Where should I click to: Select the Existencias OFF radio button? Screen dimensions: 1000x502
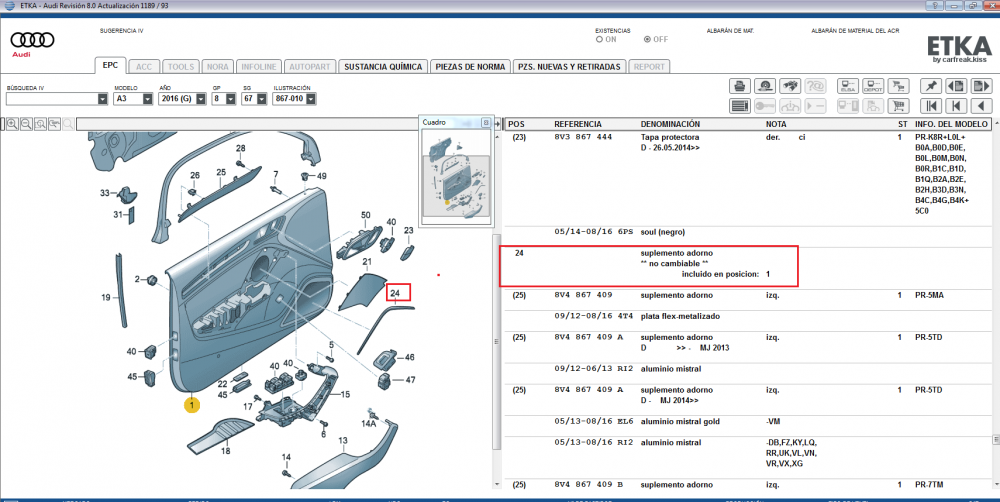[x=647, y=40]
